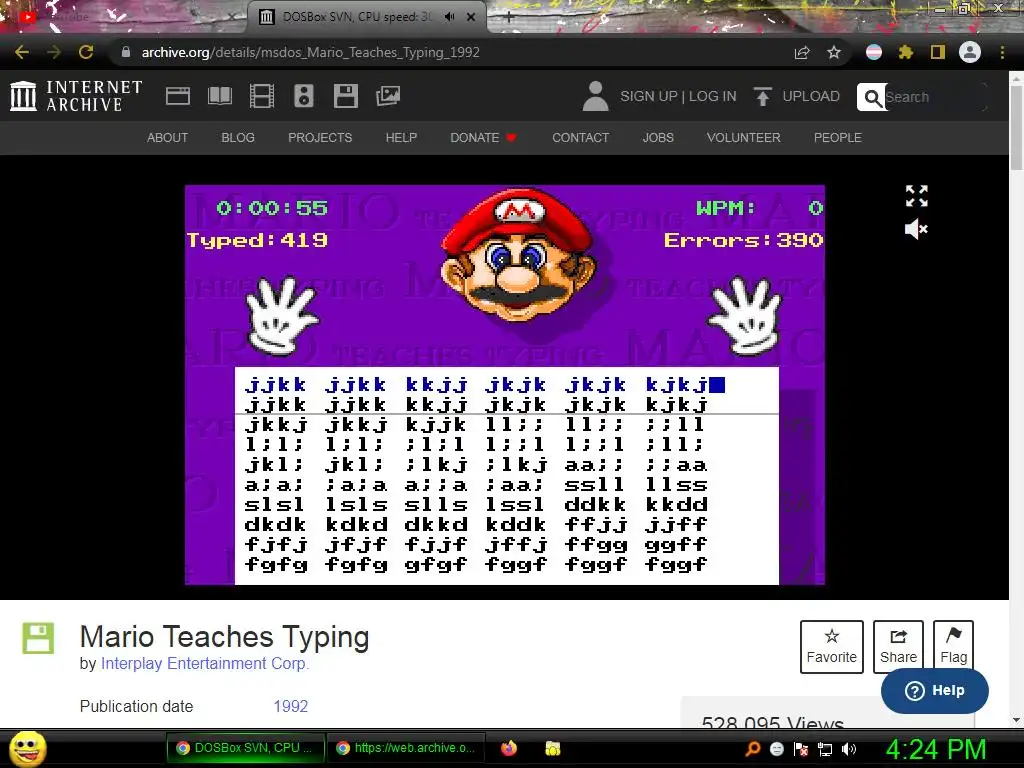Screen dimensions: 1024x768
Task: Mute the DOSBox tab audio
Action: click(x=449, y=17)
